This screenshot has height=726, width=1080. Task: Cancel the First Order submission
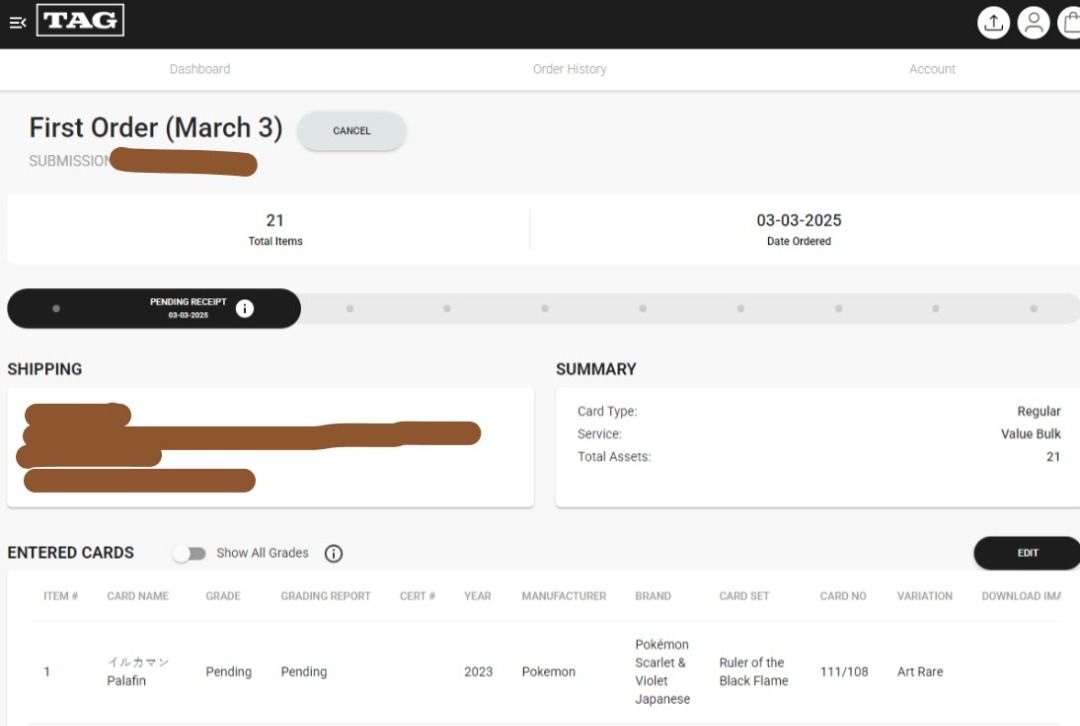[351, 131]
